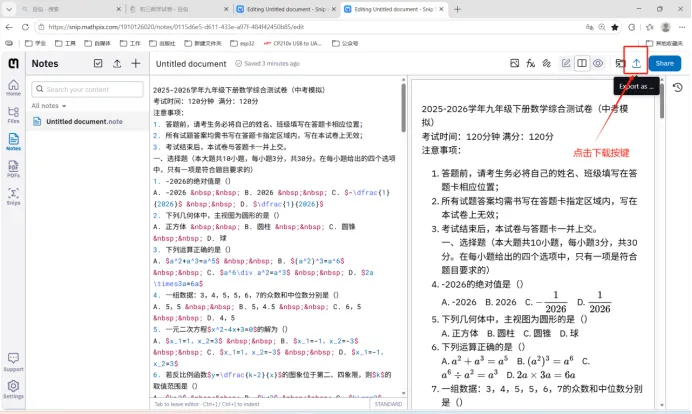Click editor text '考试时间: 120分钟 满分: 120分'
This screenshot has width=692, height=414.
tap(206, 101)
